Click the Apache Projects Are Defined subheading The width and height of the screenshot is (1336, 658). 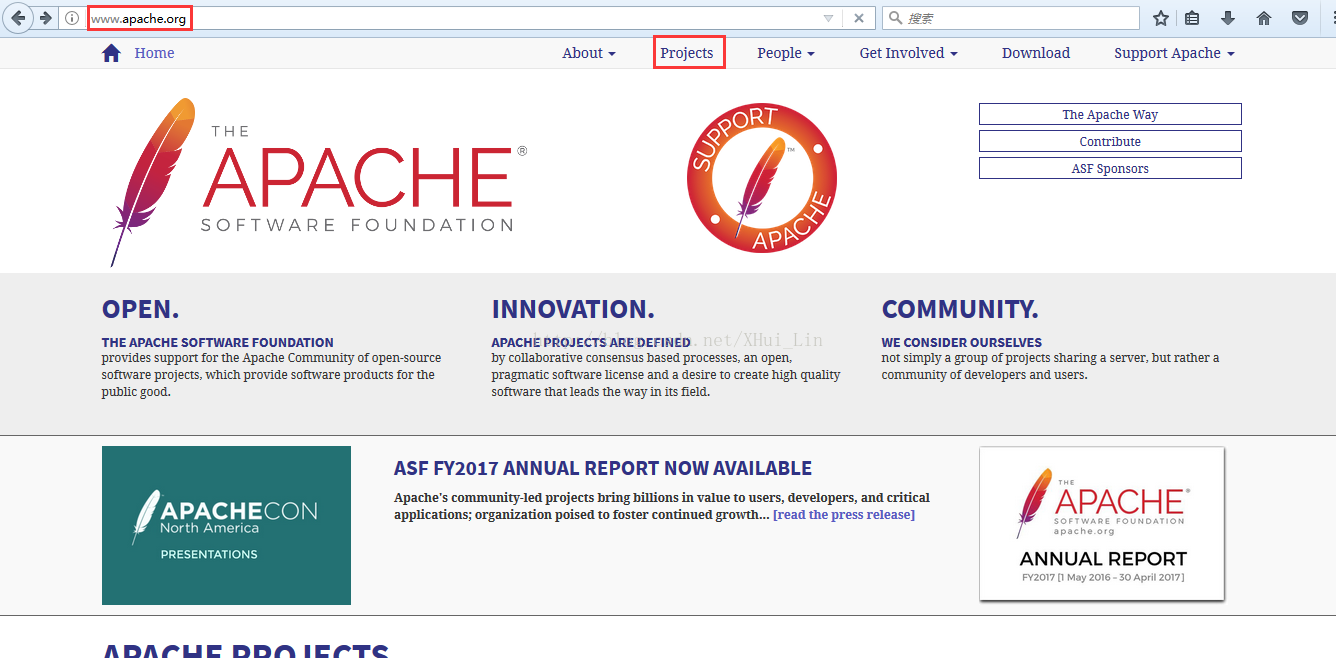(x=591, y=342)
